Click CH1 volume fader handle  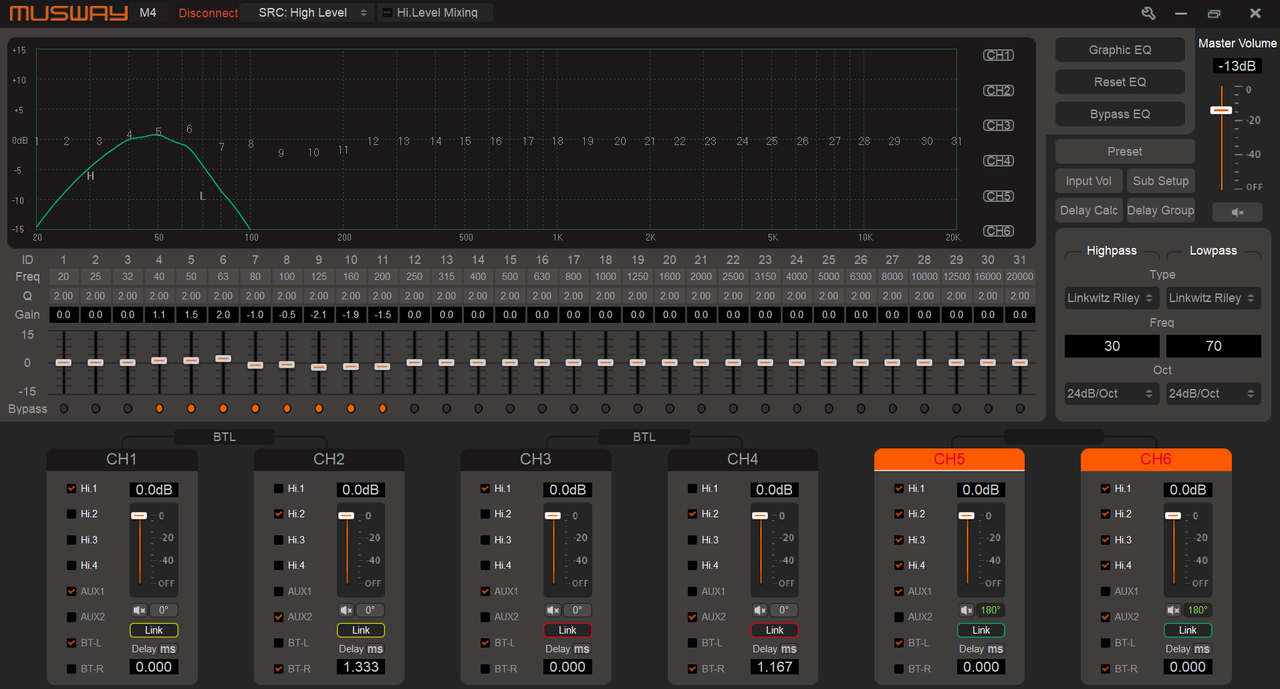tap(139, 515)
